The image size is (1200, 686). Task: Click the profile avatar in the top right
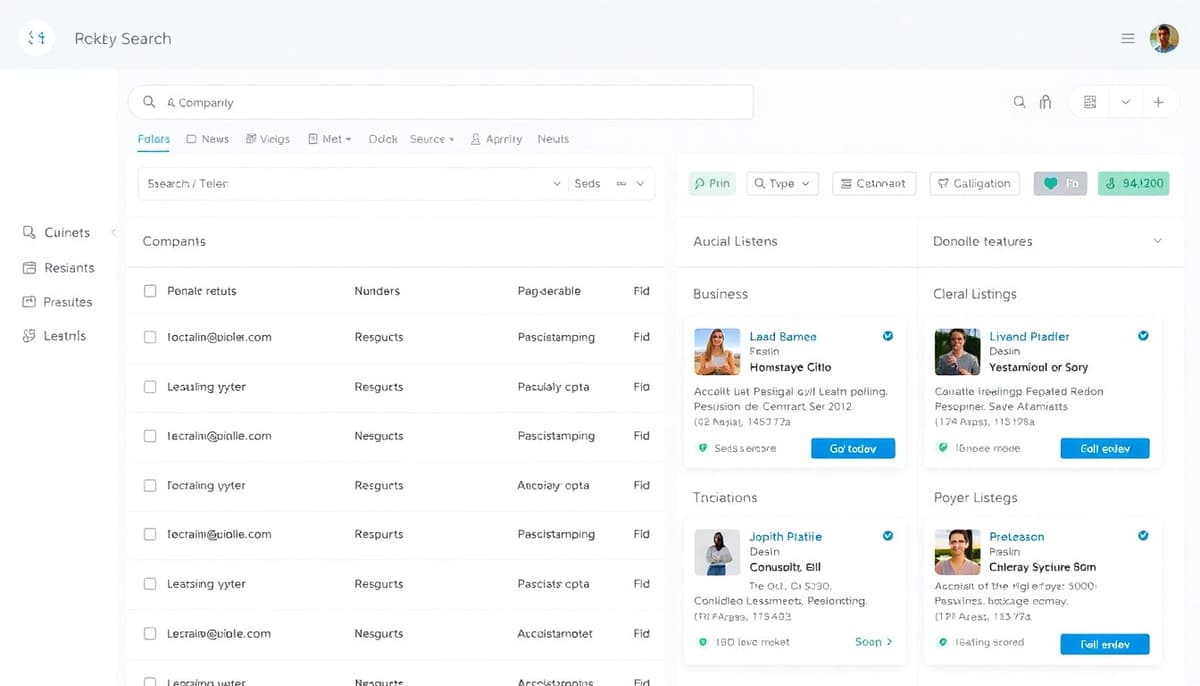coord(1164,38)
